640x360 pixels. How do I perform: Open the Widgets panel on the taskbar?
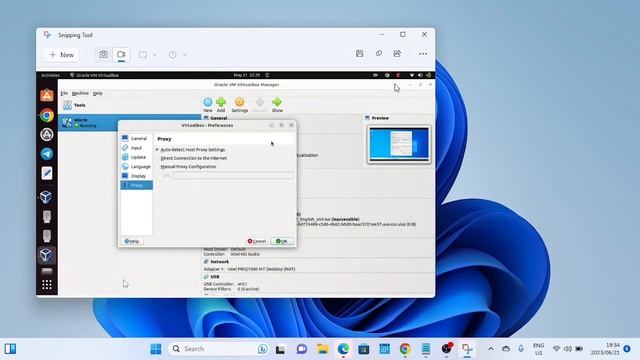pyautogui.click(x=11, y=349)
